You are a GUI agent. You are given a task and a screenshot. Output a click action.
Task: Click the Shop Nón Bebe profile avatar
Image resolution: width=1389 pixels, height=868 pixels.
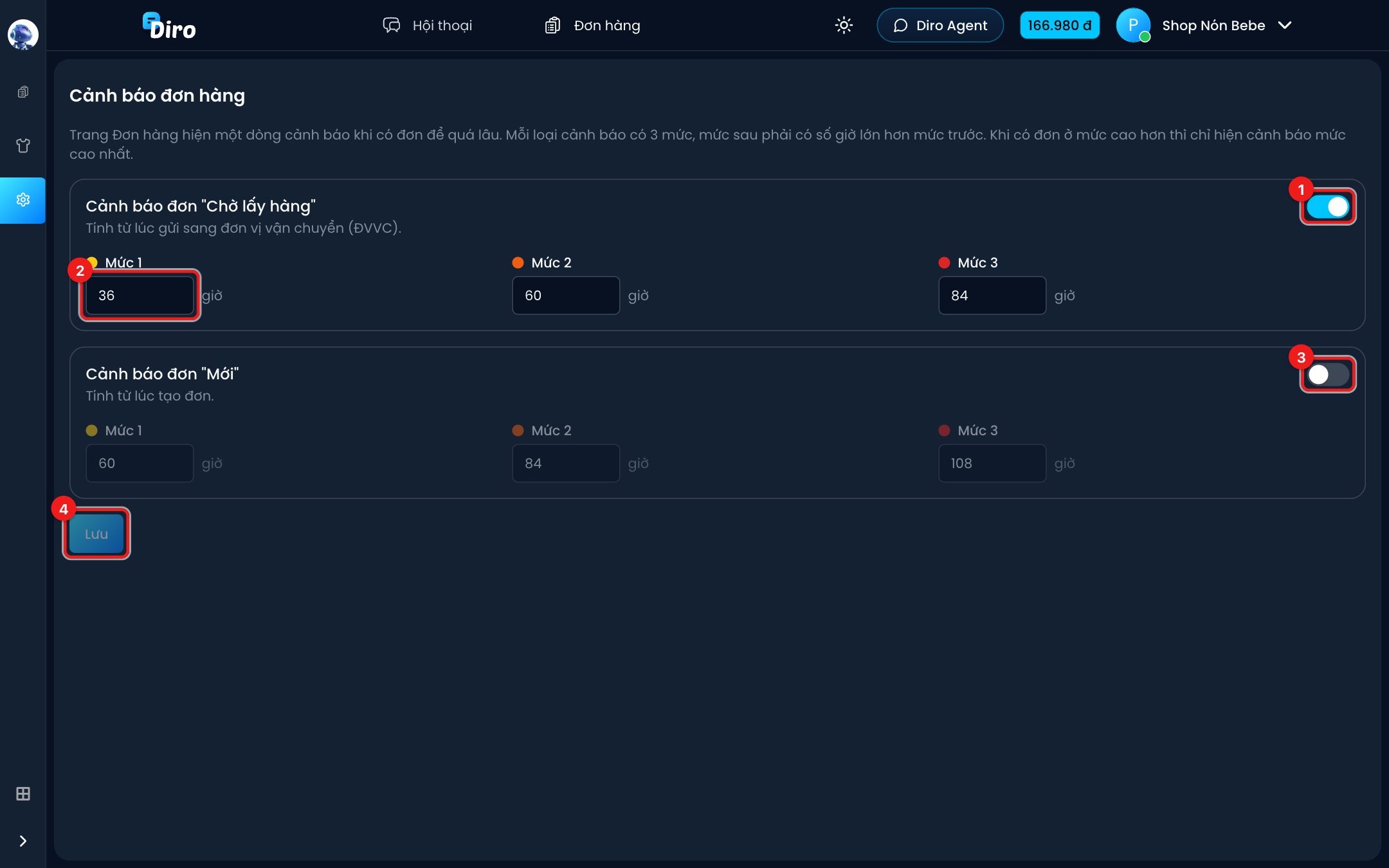1133,25
